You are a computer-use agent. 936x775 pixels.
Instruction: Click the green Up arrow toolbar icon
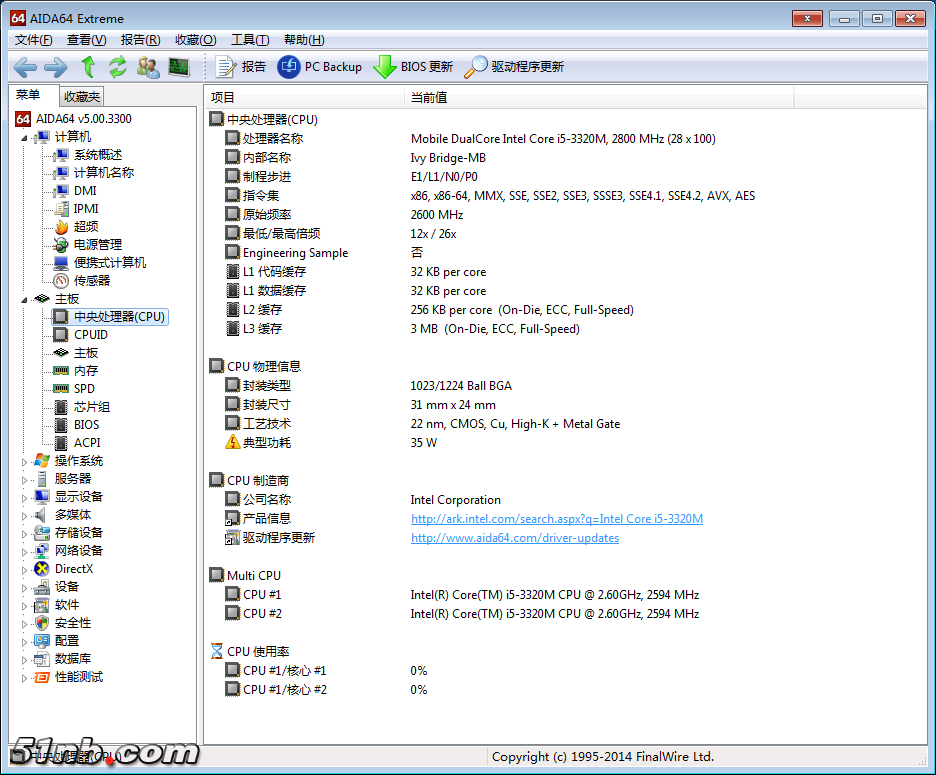click(88, 67)
